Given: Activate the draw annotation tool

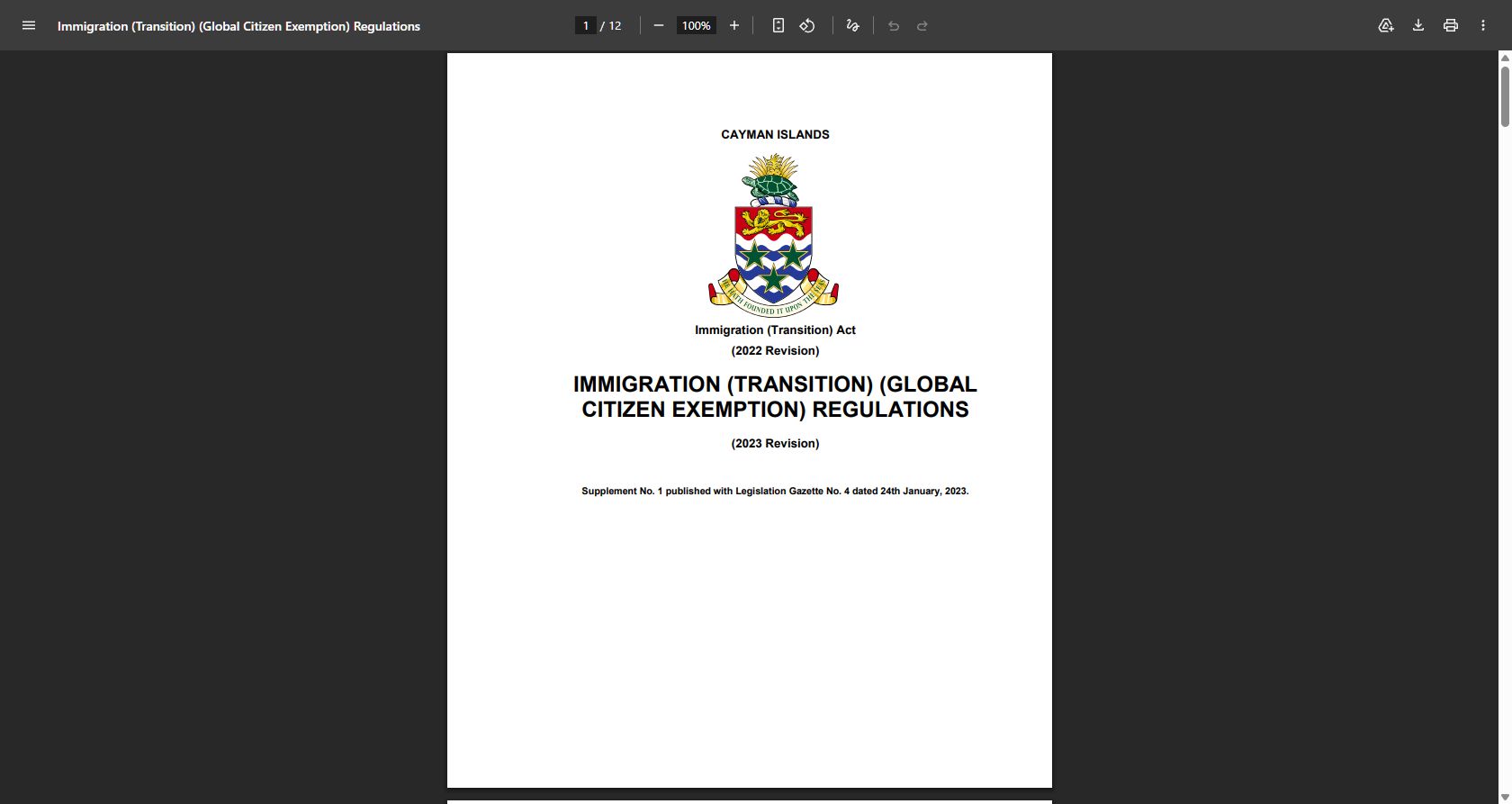Looking at the screenshot, I should tap(852, 25).
